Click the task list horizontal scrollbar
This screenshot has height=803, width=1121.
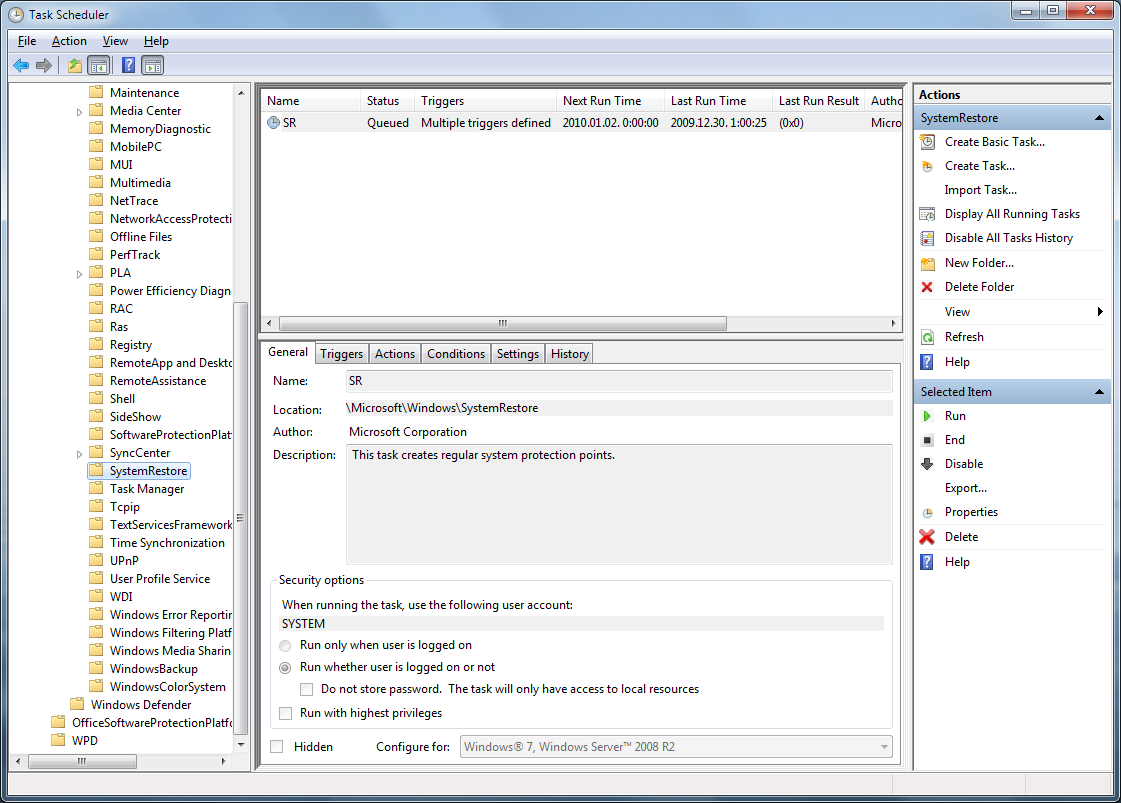pos(502,324)
